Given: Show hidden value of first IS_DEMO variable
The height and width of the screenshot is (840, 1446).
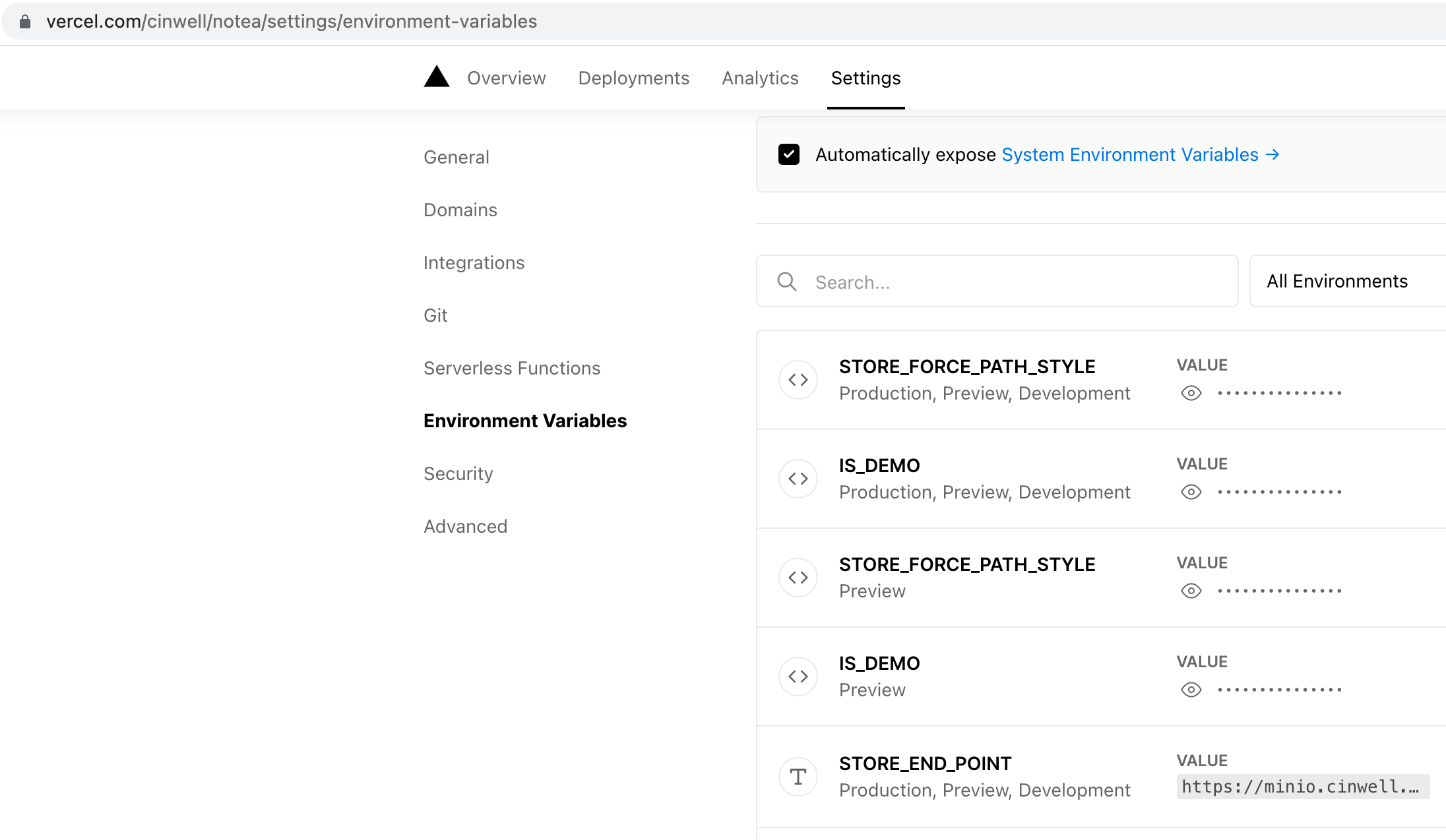Looking at the screenshot, I should [x=1191, y=493].
